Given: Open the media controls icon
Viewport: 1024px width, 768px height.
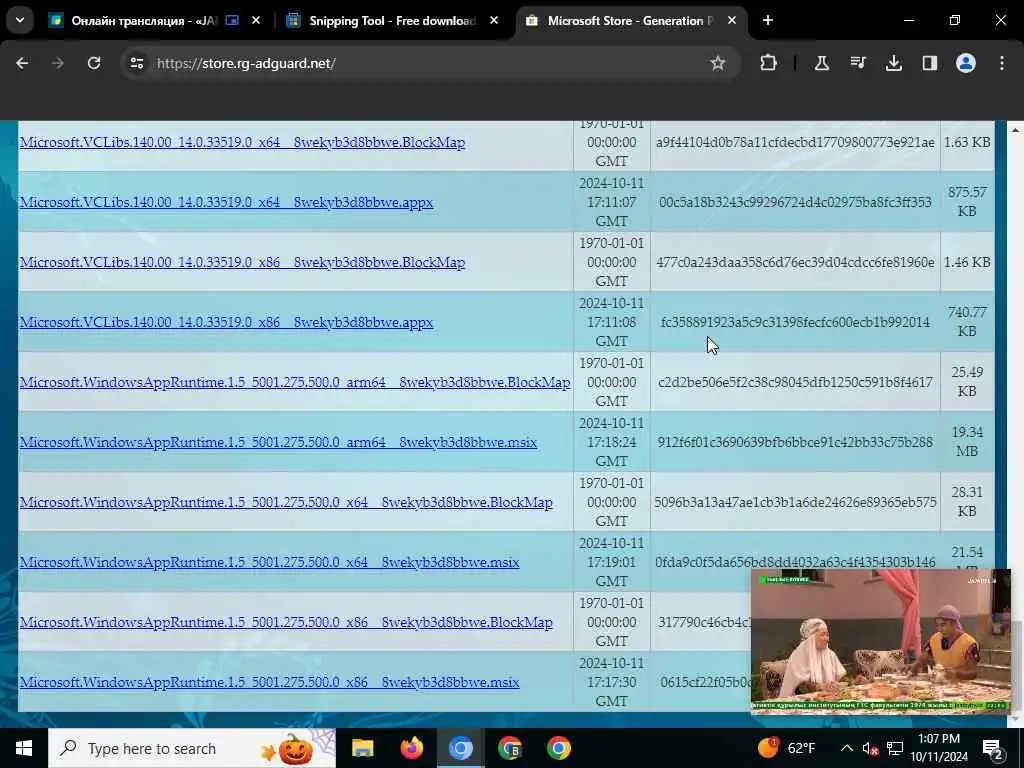Looking at the screenshot, I should pyautogui.click(x=857, y=63).
